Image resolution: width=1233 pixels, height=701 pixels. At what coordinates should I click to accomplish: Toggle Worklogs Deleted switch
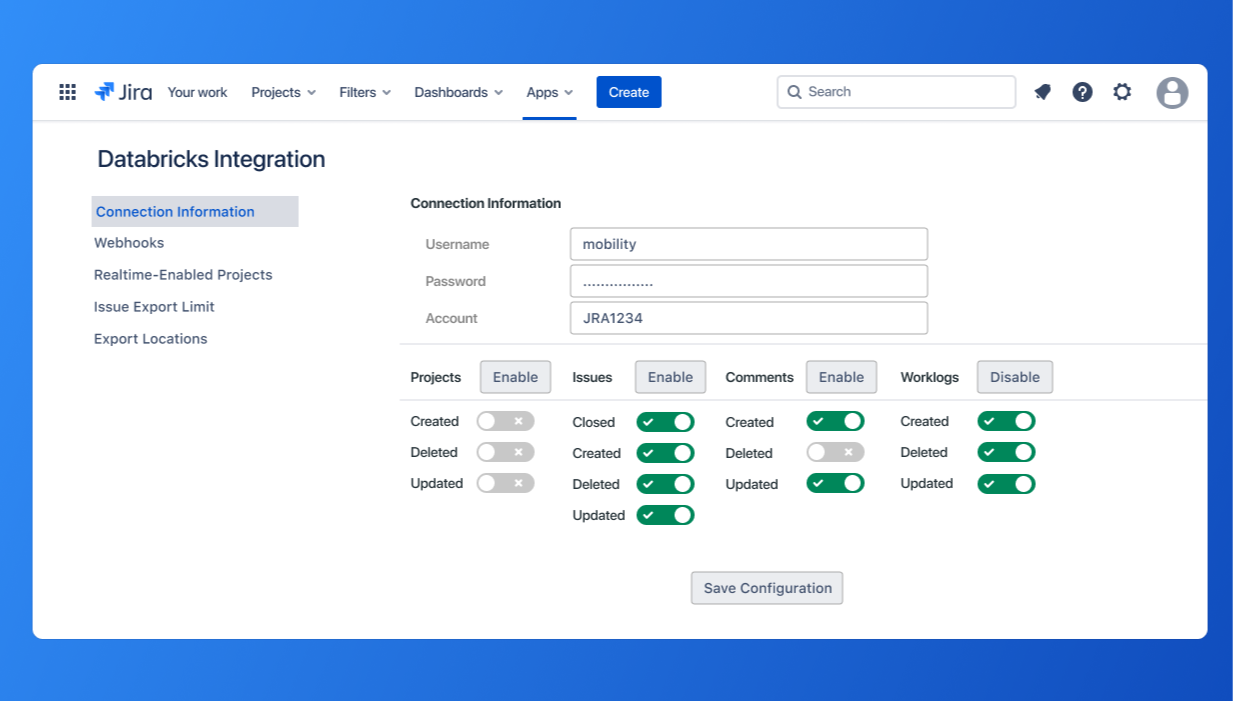1006,452
